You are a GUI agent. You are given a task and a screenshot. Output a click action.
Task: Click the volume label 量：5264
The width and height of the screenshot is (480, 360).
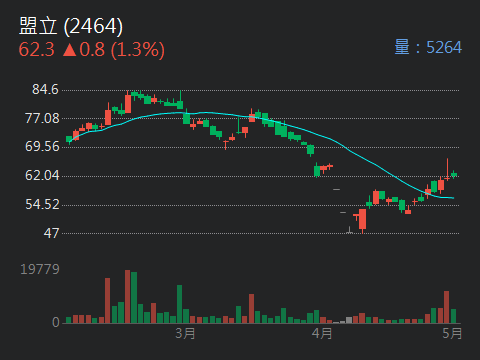[x=428, y=47]
